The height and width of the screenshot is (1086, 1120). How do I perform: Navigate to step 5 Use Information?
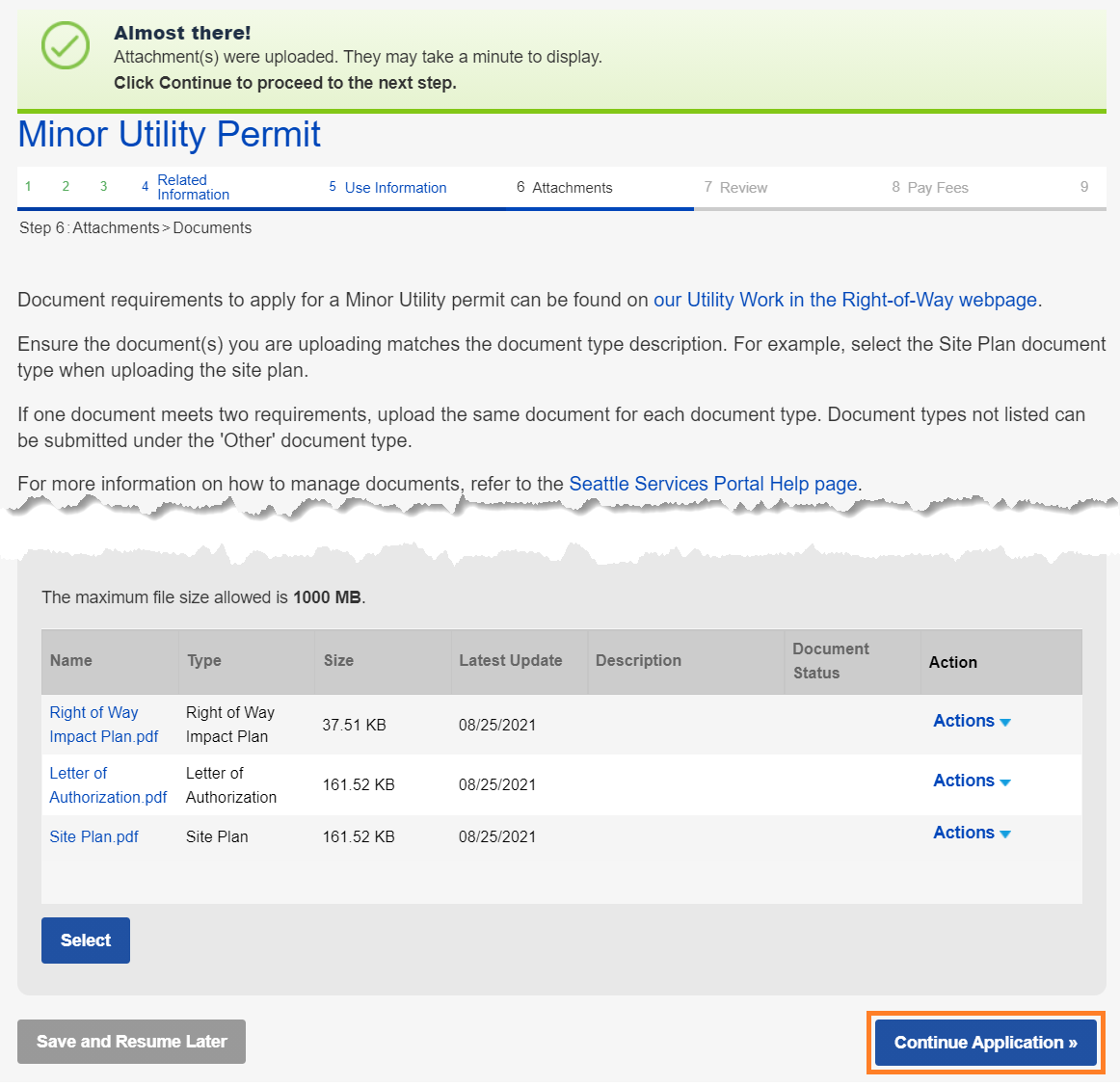coord(394,188)
